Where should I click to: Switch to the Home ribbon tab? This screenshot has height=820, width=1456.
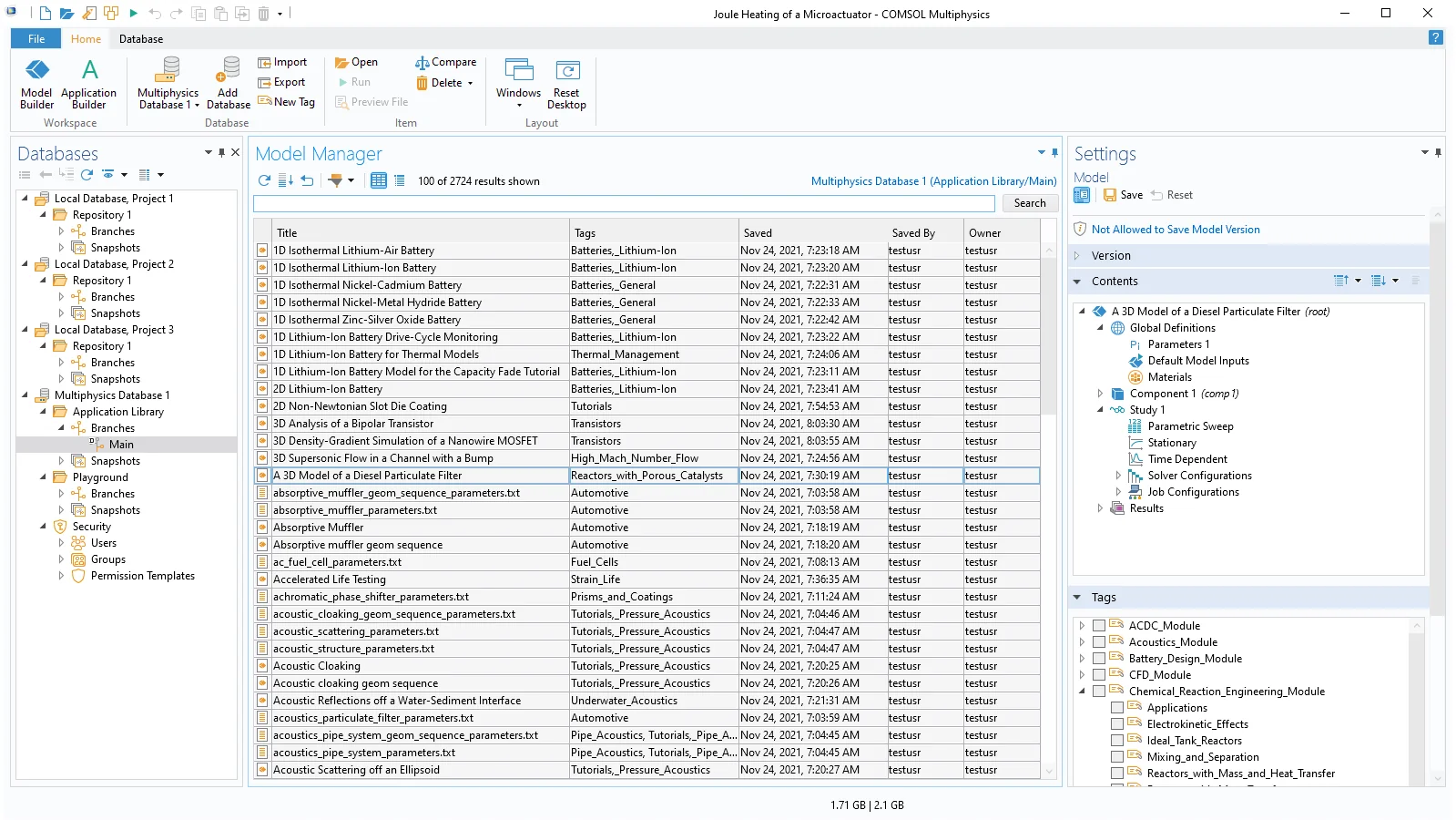click(x=86, y=39)
